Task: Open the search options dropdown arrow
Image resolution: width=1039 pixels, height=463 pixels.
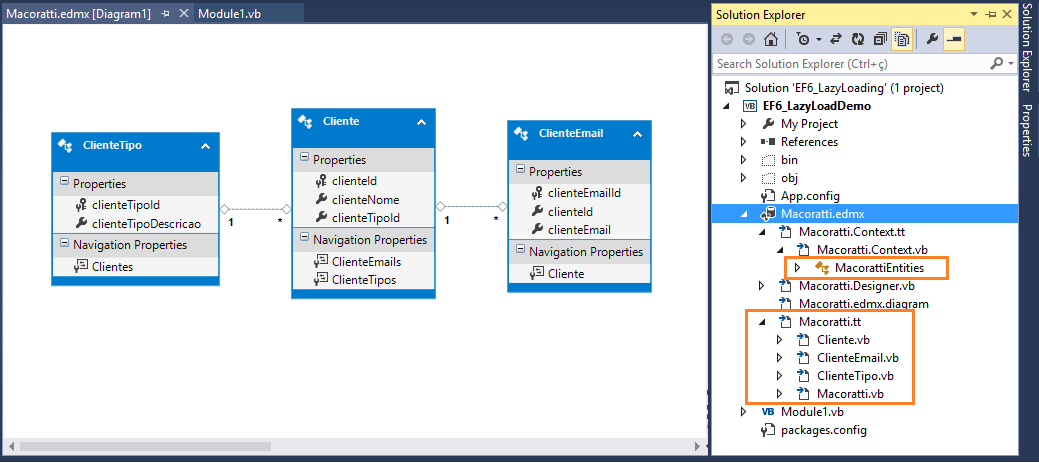Action: (x=1011, y=64)
